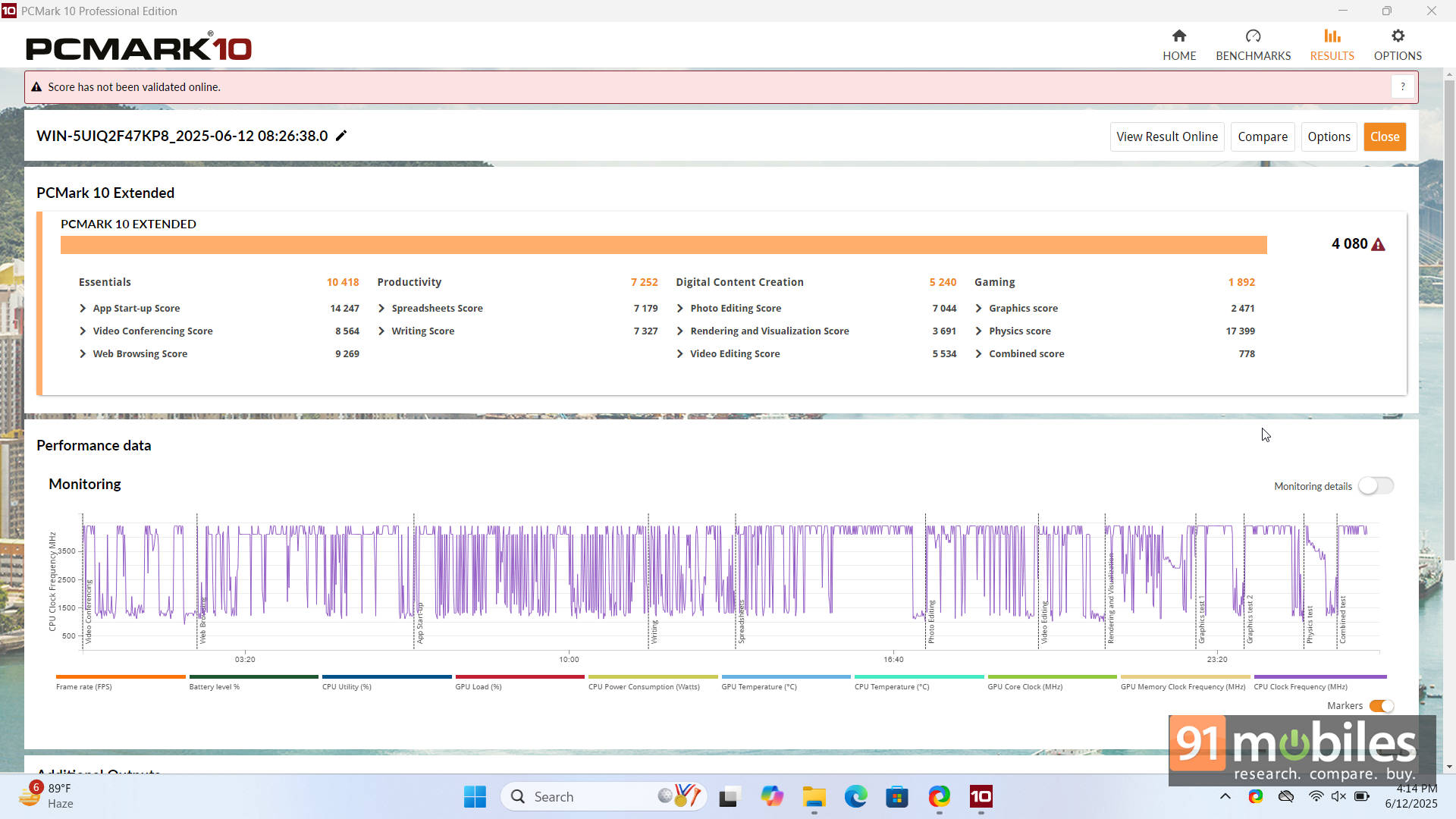Go to the Home tab
The width and height of the screenshot is (1456, 819).
tap(1179, 45)
